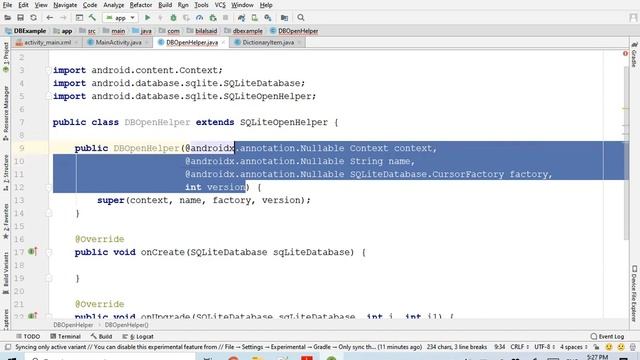
Task: Open the app run configuration dropdown
Action: [120, 18]
